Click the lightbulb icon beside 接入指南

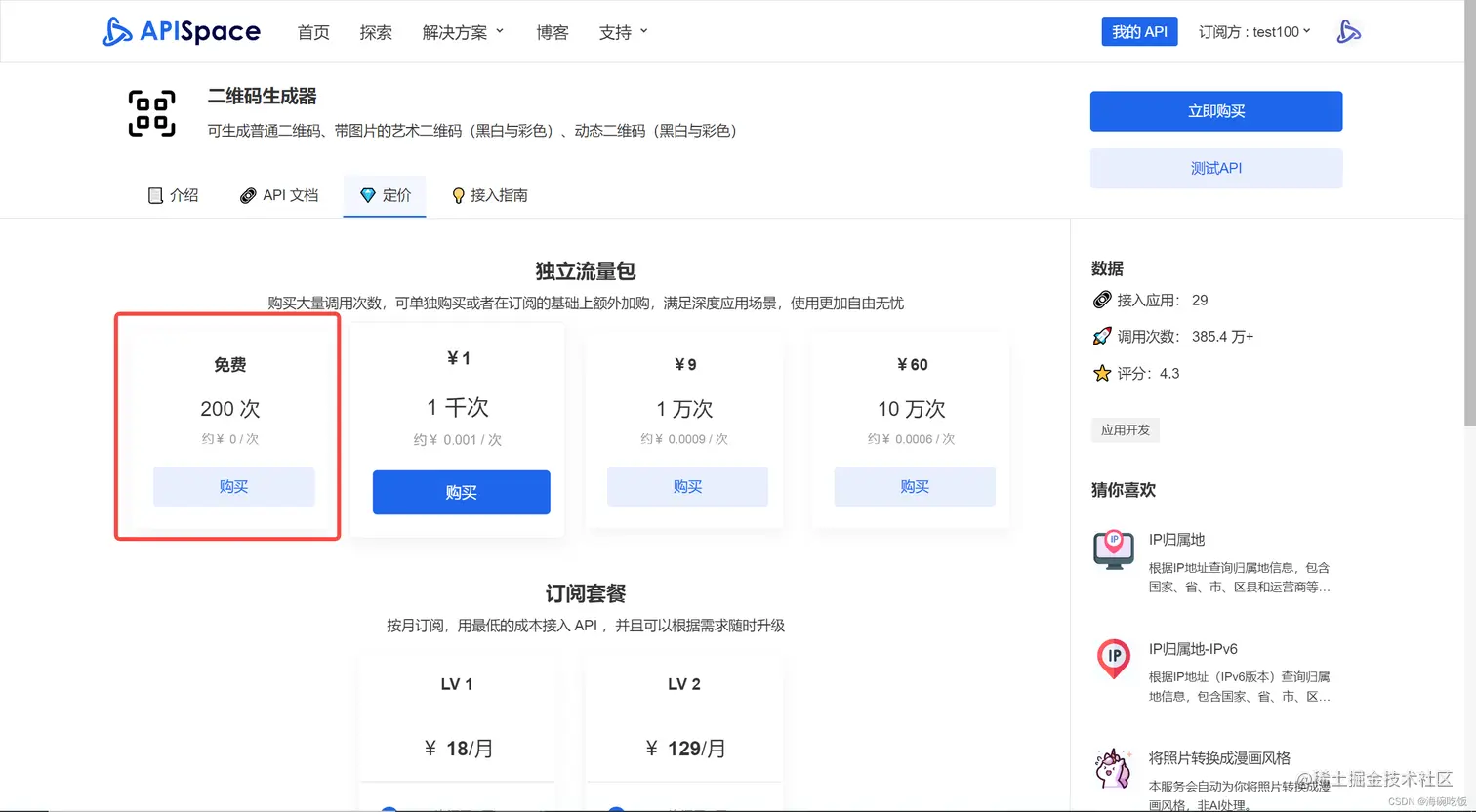458,194
